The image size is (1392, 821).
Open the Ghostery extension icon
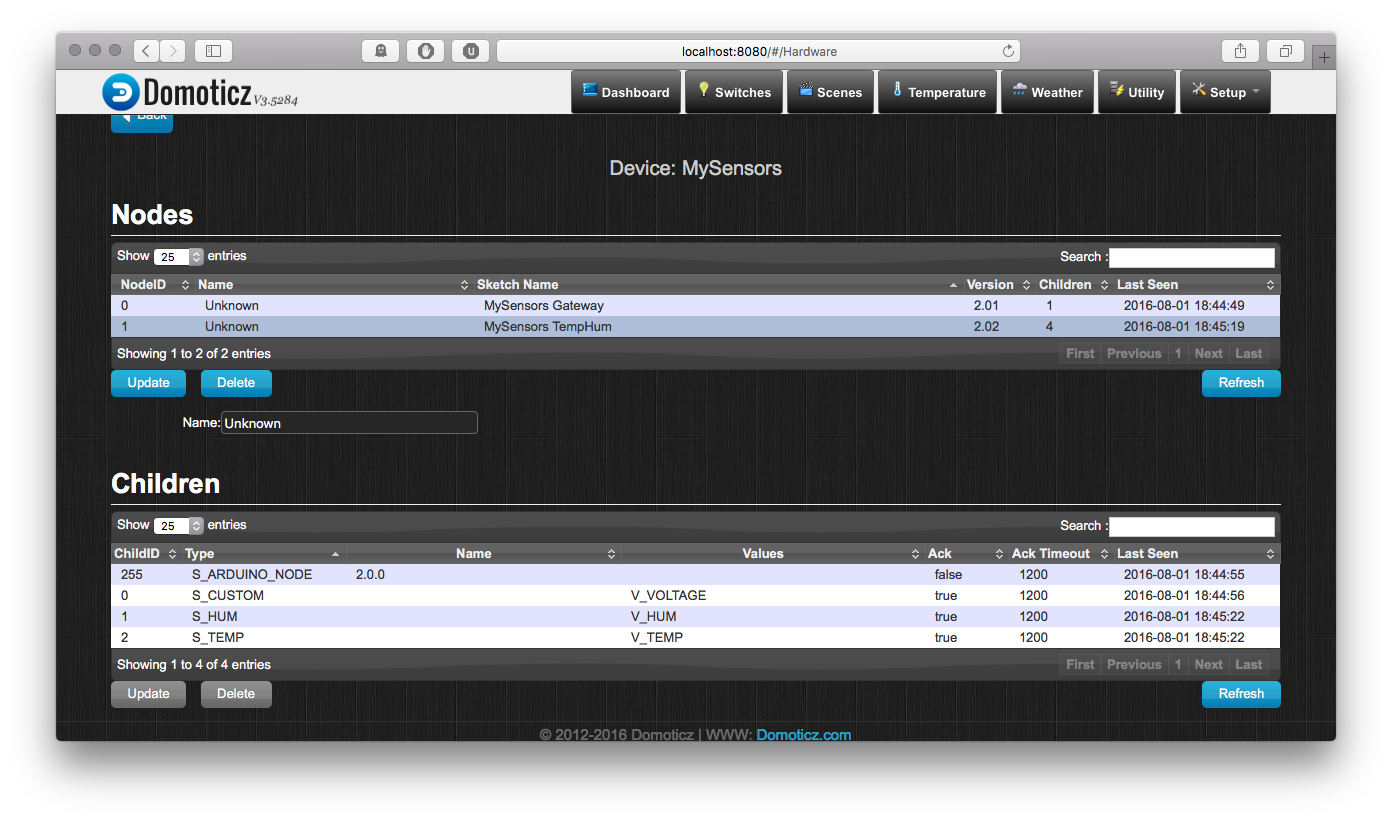(380, 50)
